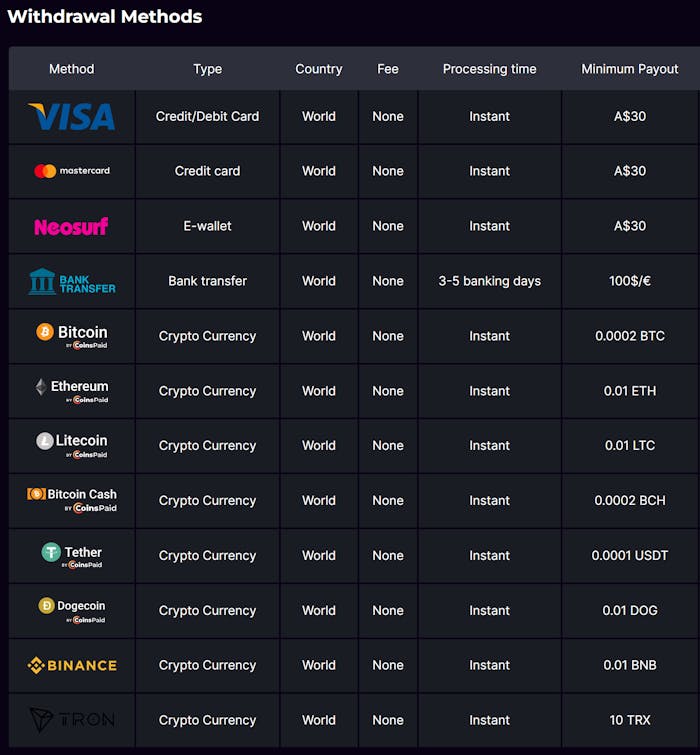Click Crypto Currency in the Tether row
This screenshot has height=755, width=700.
pyautogui.click(x=207, y=556)
